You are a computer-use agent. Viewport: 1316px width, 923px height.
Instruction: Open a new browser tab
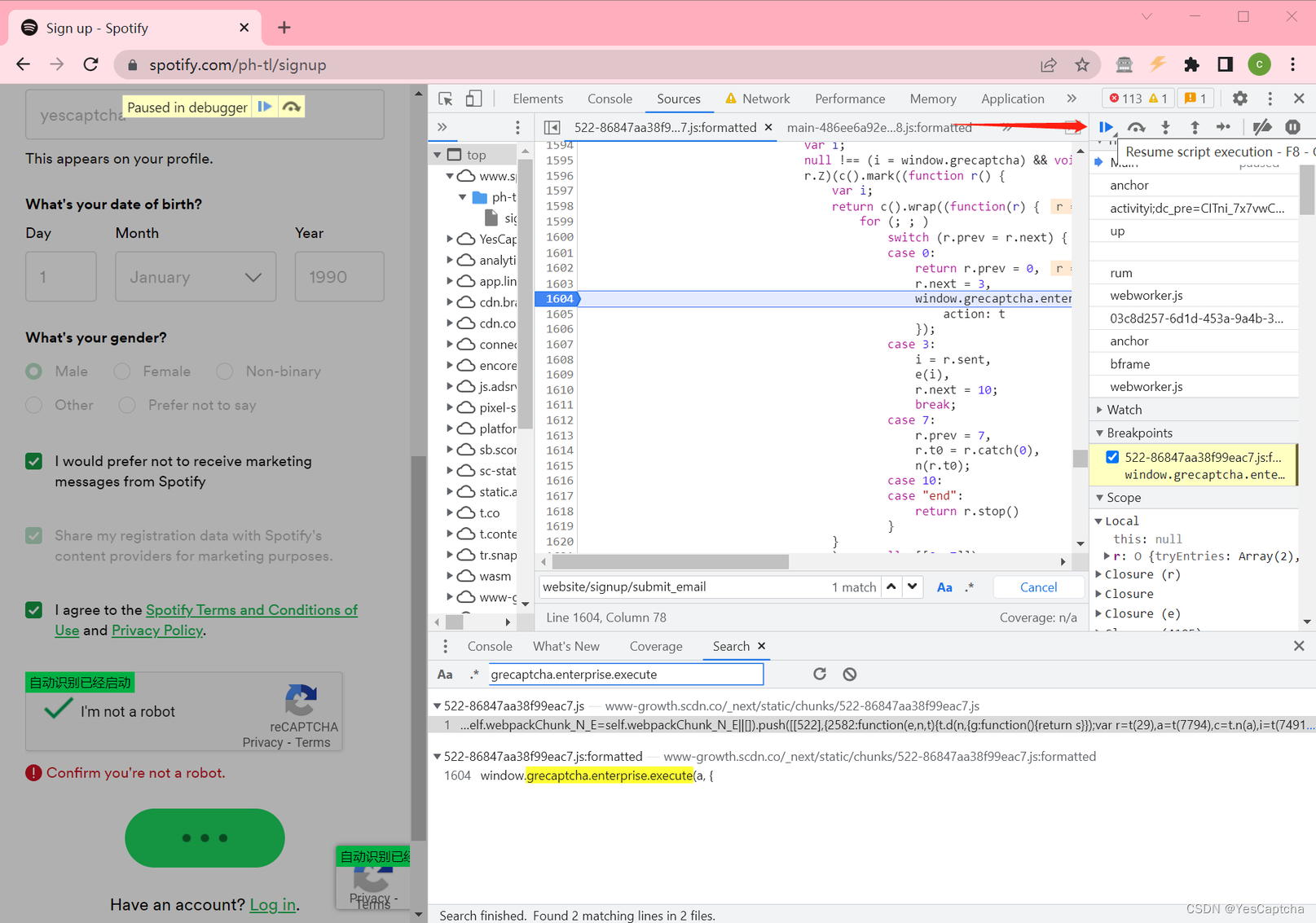tap(284, 28)
